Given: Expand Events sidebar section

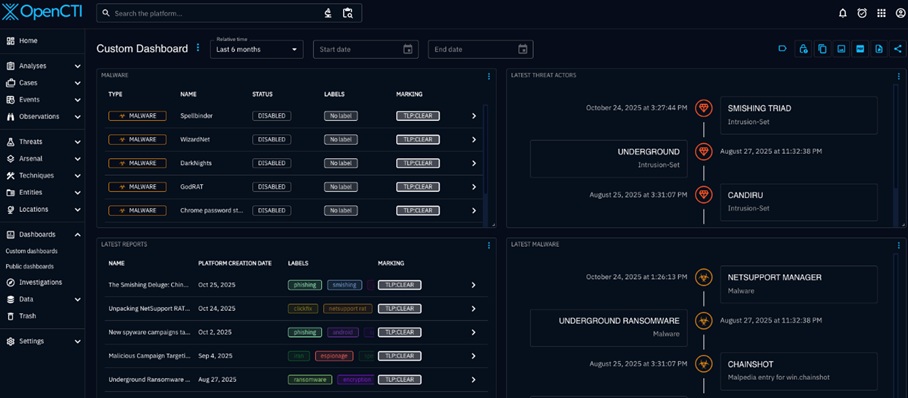Looking at the screenshot, I should tap(78, 100).
